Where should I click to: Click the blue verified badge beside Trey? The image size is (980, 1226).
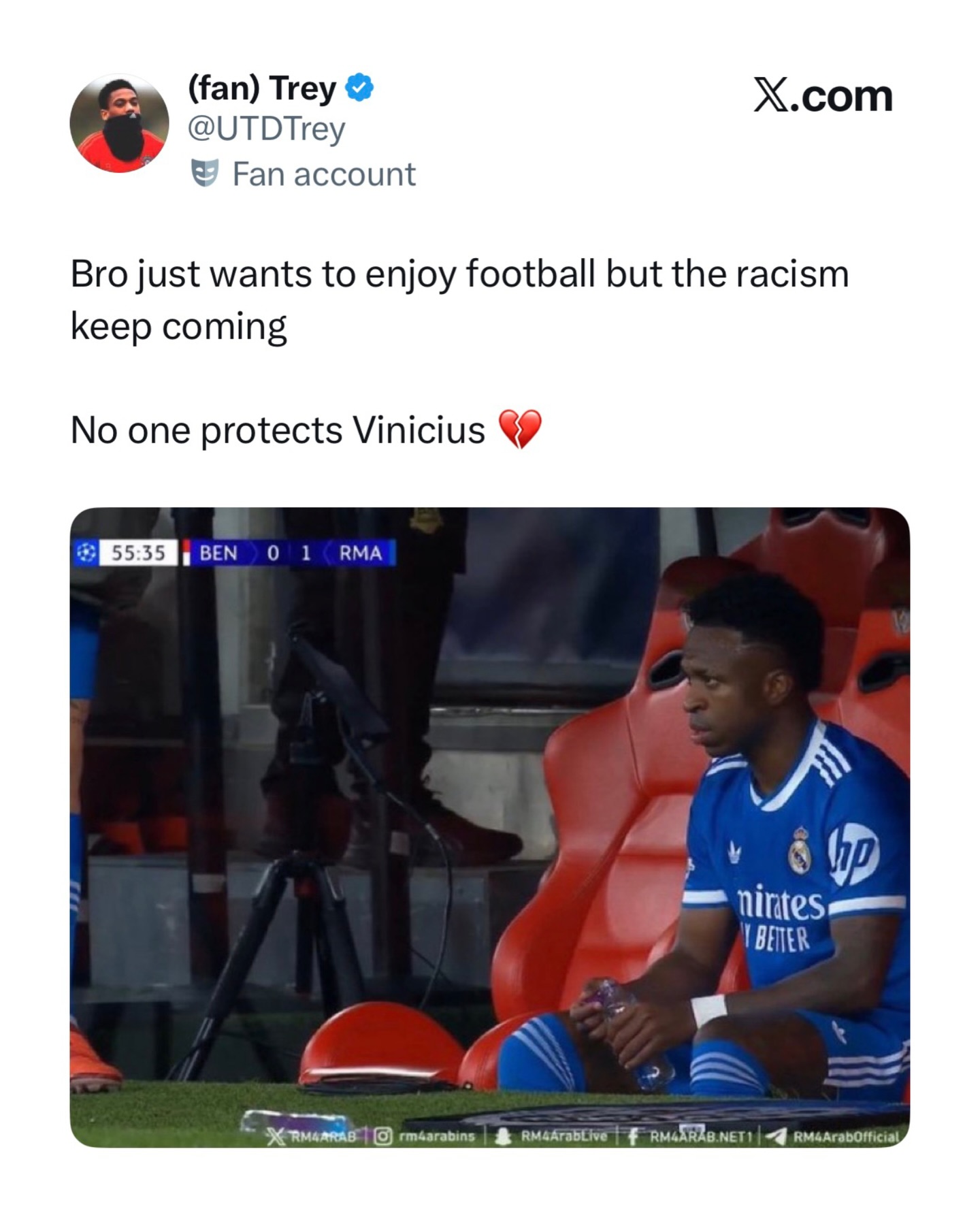359,88
